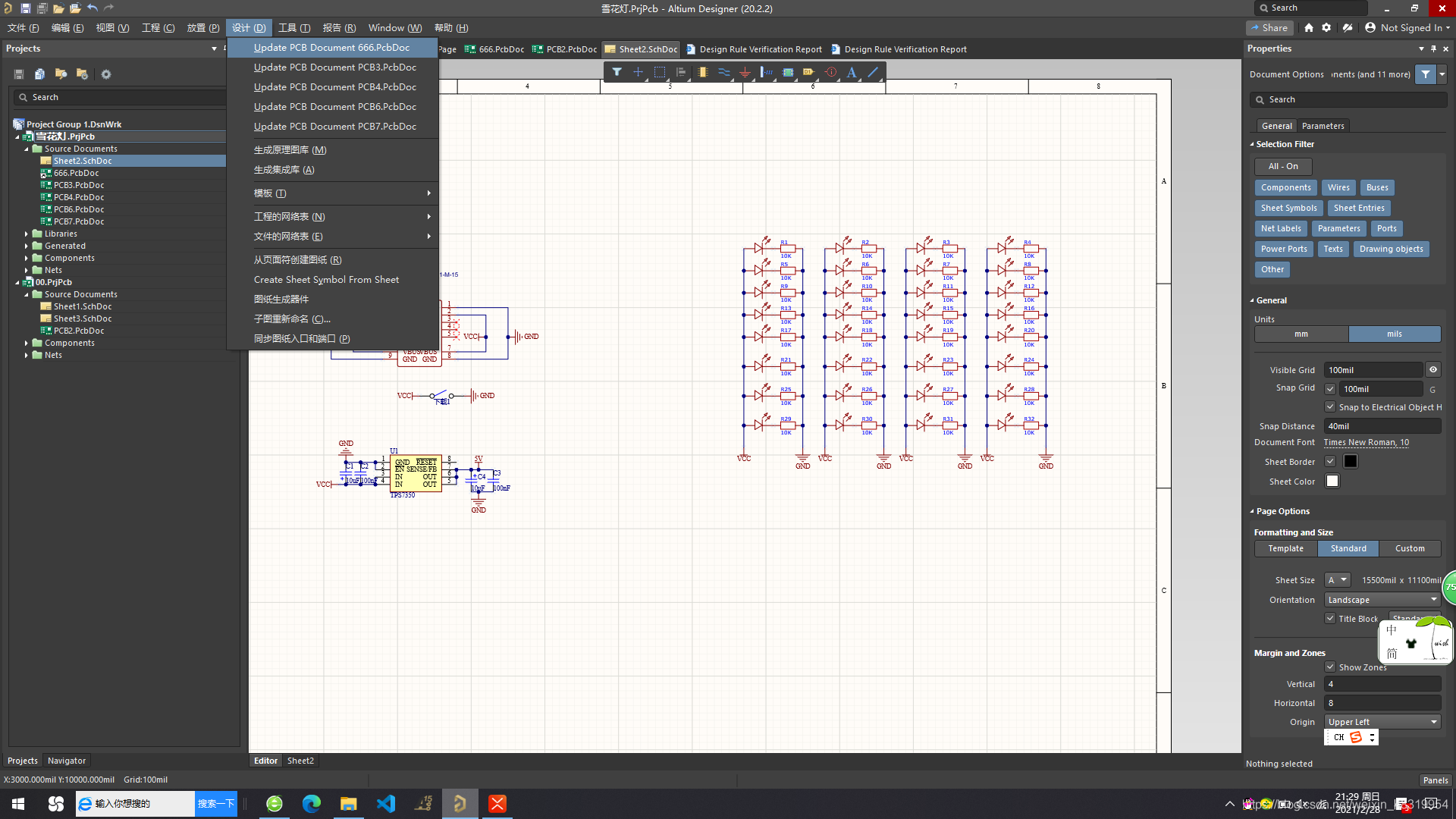Open the Origin Upper Left dropdown
1456x819 pixels.
[1382, 722]
